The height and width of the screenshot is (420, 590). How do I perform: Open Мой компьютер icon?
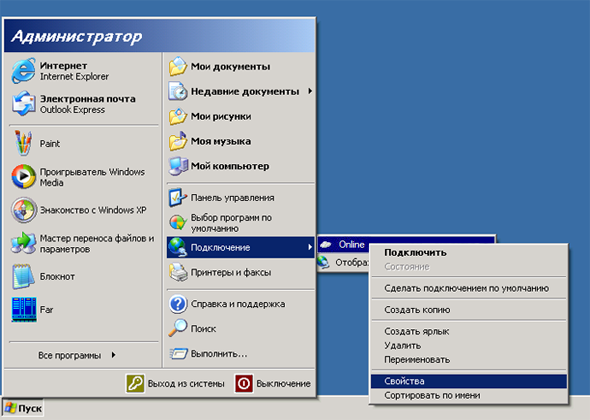178,166
